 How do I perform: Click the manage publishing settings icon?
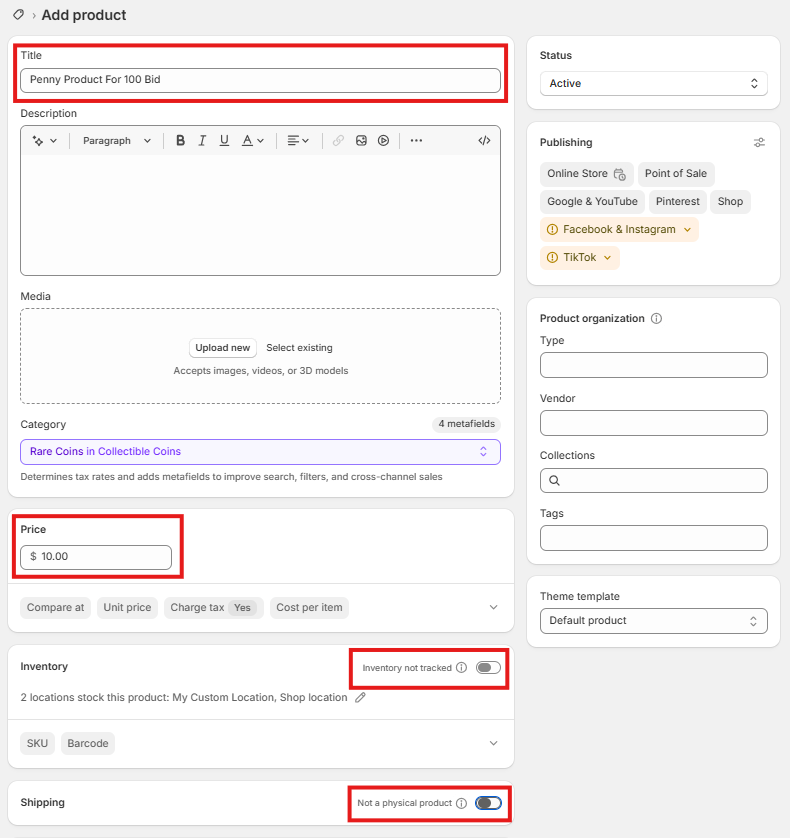[x=759, y=143]
